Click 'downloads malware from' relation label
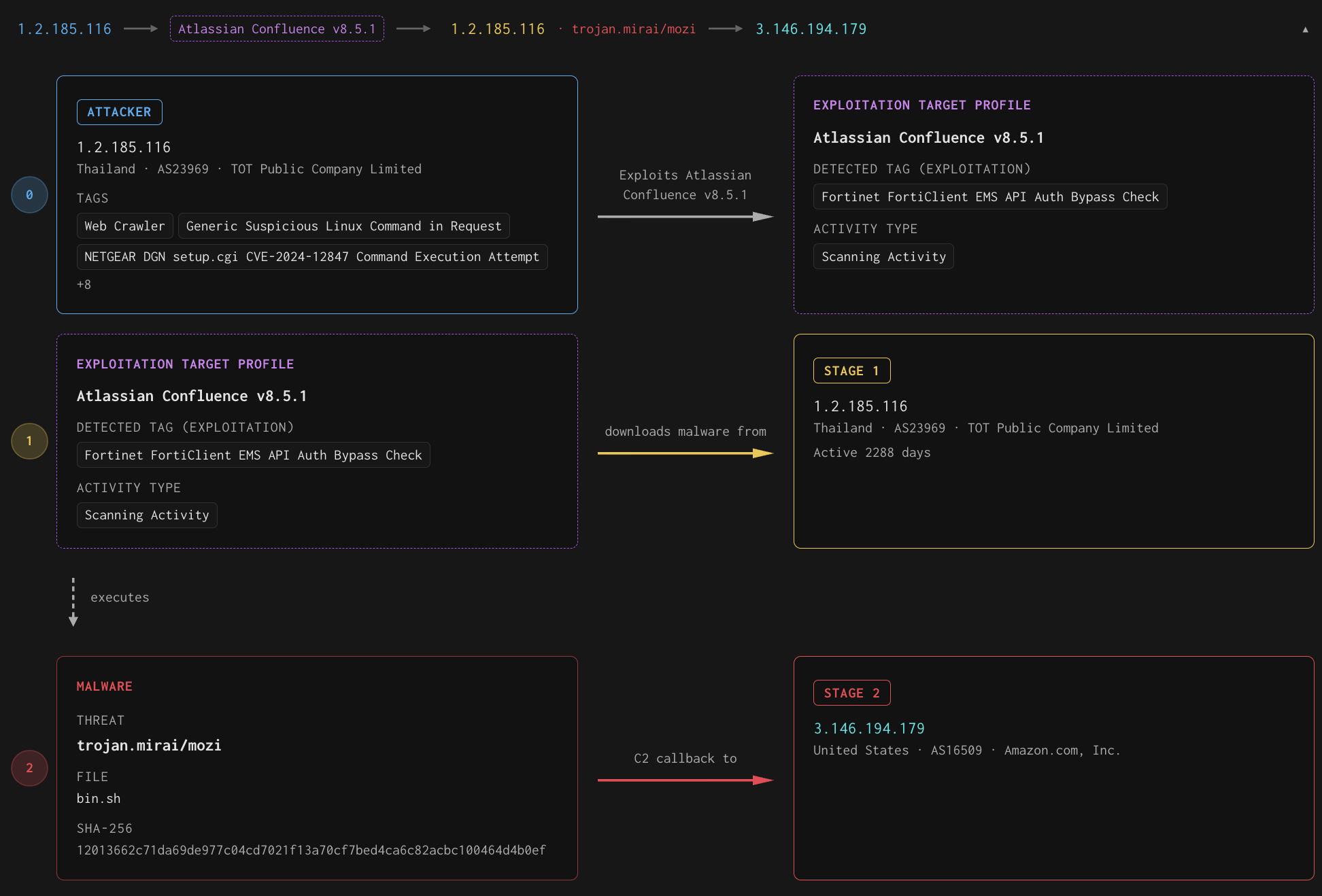Viewport: 1322px width, 896px height. (685, 432)
